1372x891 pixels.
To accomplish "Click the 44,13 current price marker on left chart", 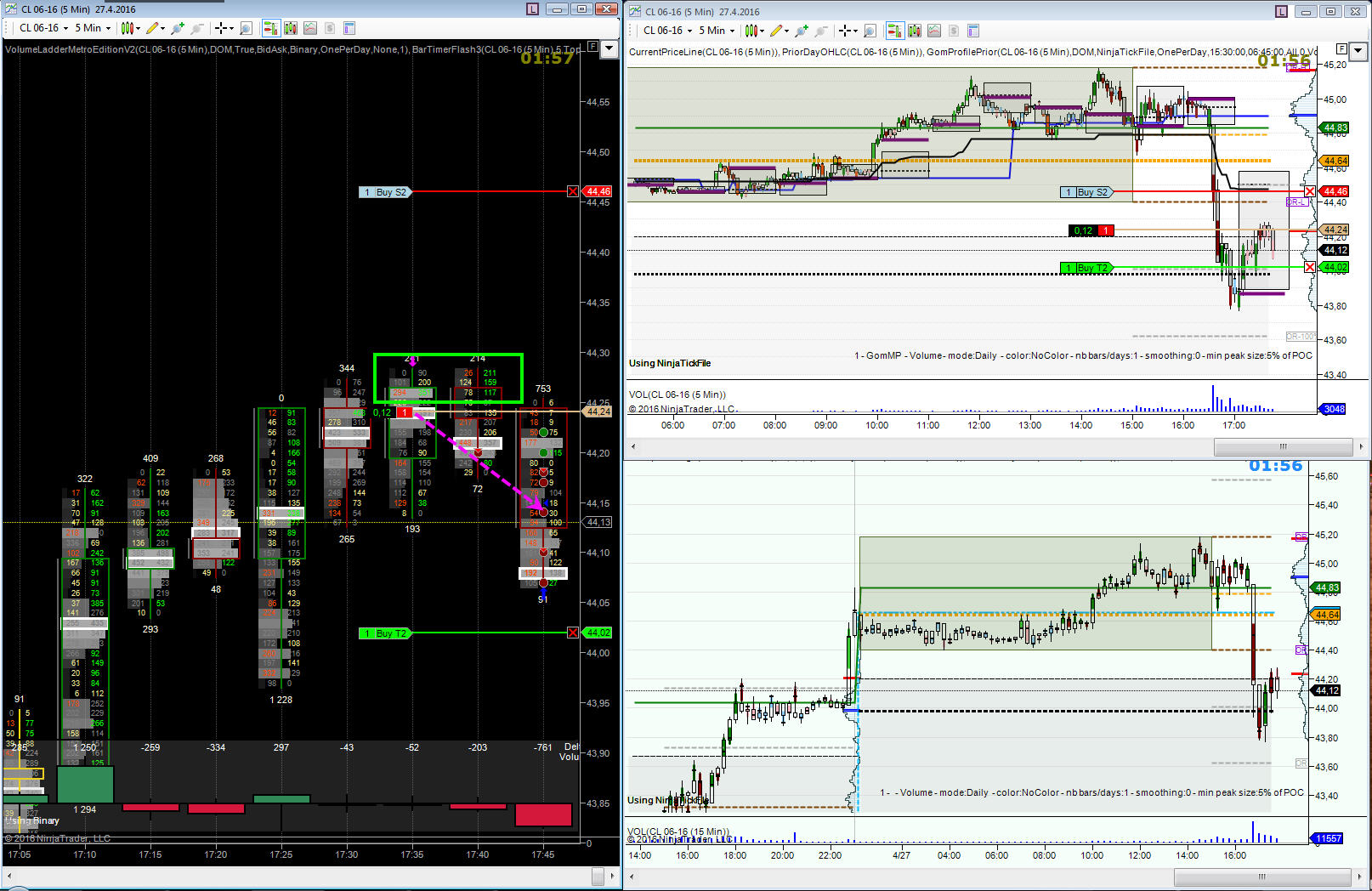I will [598, 522].
